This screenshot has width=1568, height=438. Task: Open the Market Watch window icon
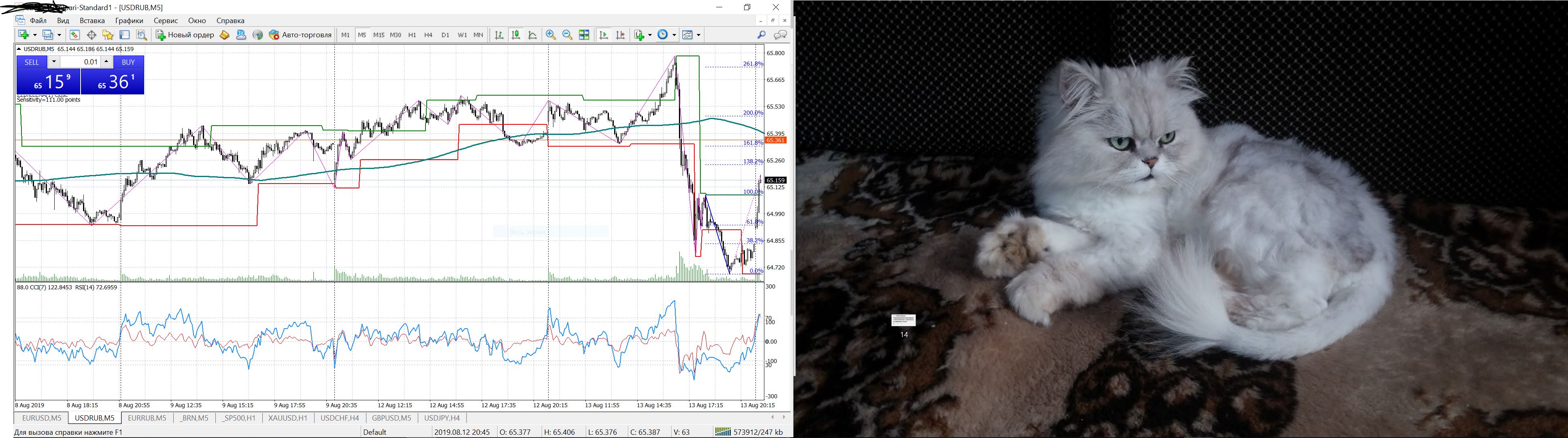[74, 35]
